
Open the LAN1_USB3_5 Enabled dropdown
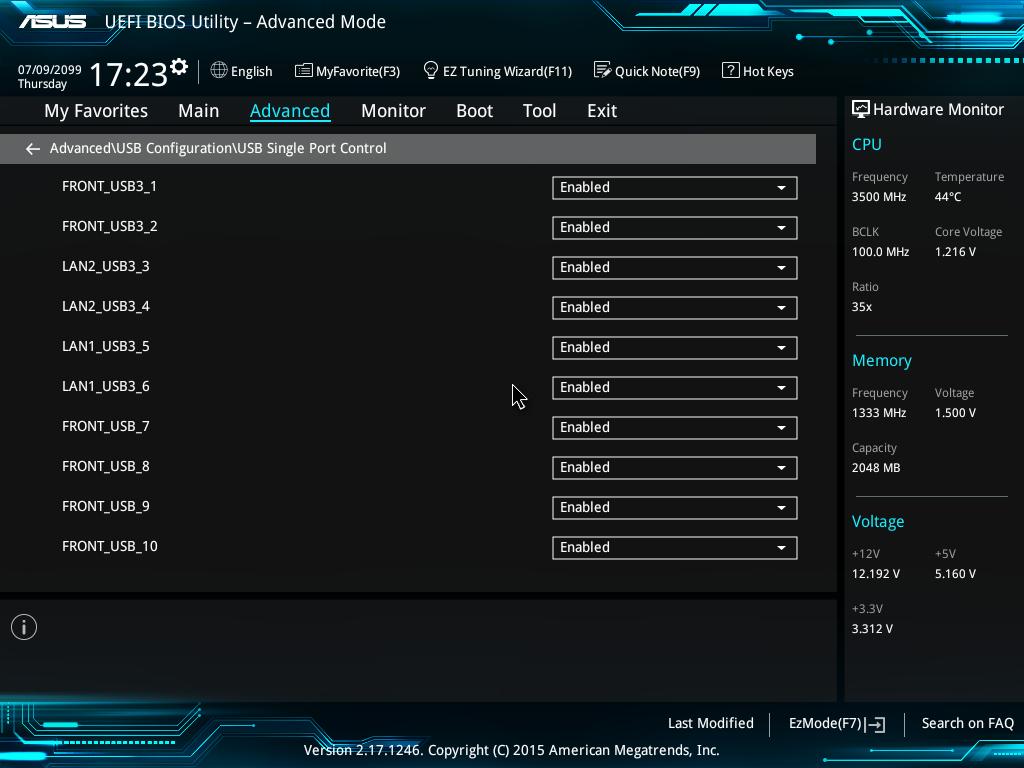pos(675,348)
